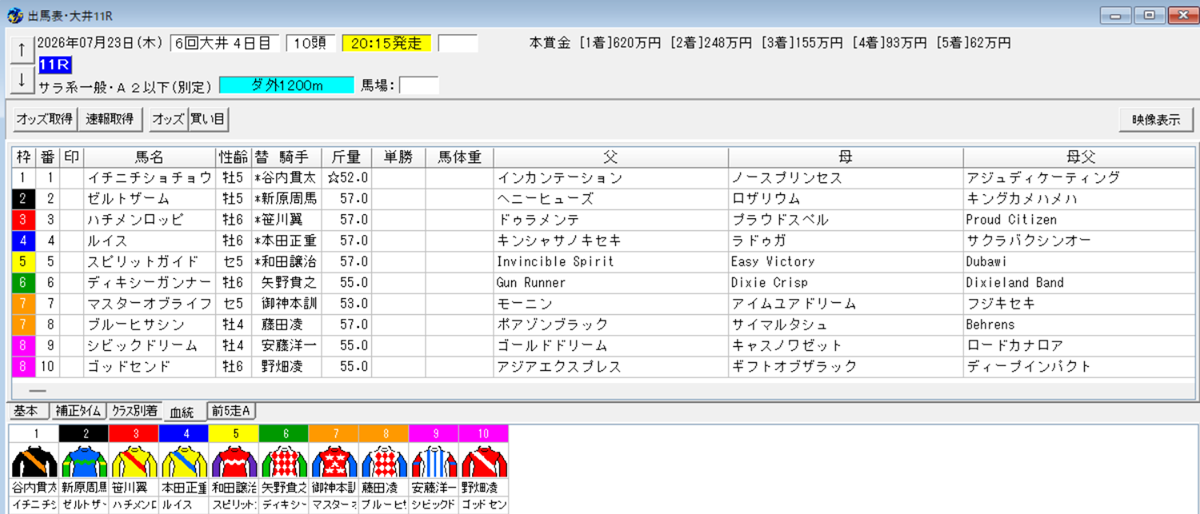Open the 前5走A tab
The height and width of the screenshot is (514, 1200).
[x=231, y=410]
